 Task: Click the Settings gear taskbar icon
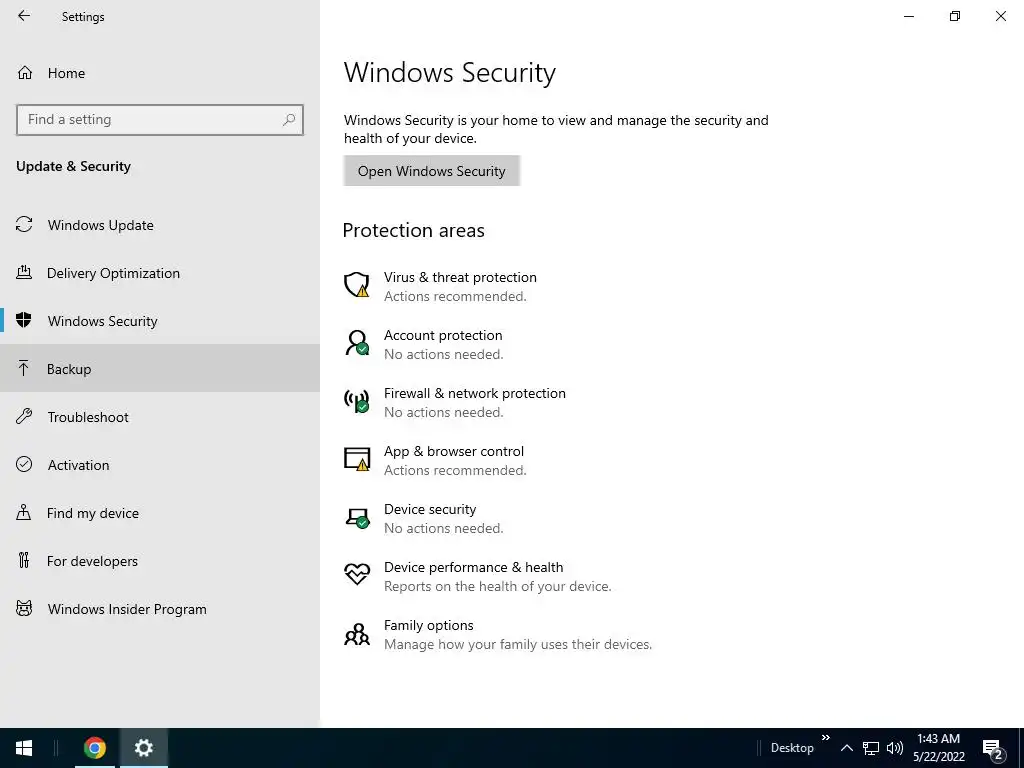click(144, 748)
